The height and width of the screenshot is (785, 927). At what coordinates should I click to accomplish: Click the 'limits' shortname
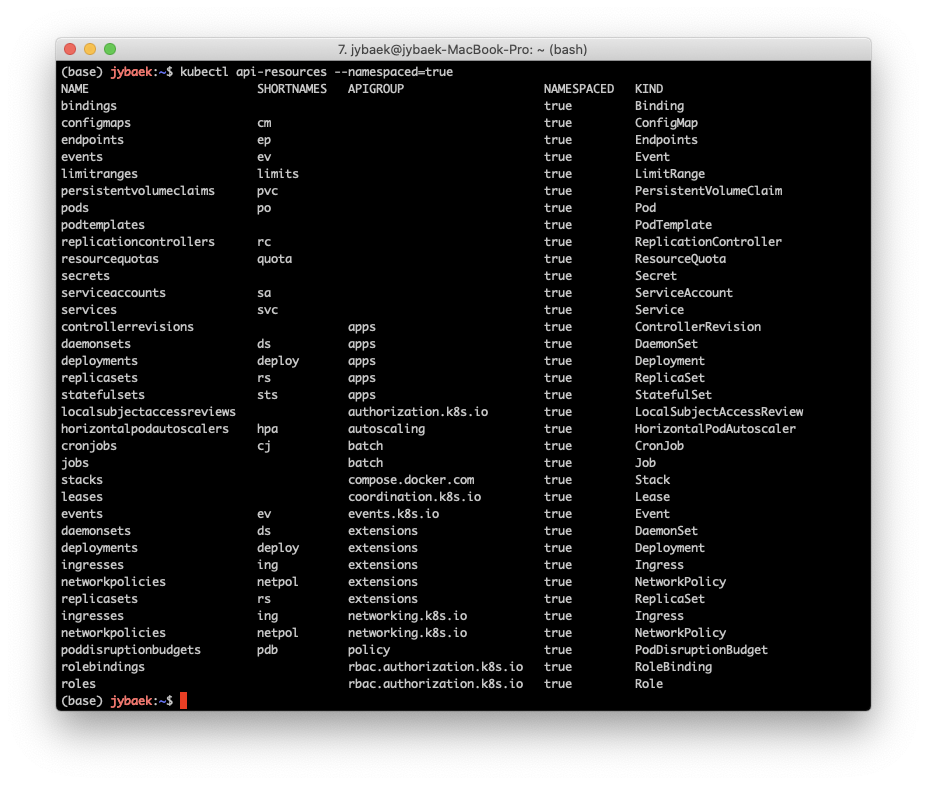pos(278,174)
